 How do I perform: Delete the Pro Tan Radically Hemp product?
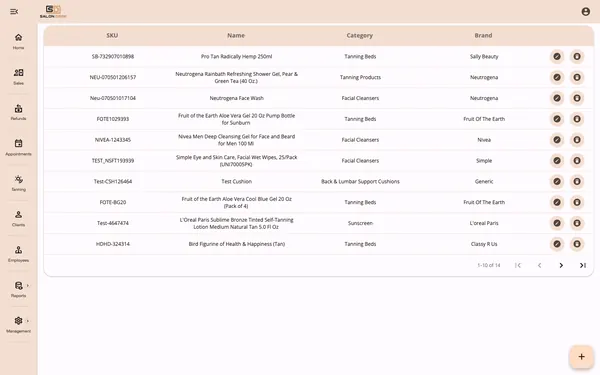(x=577, y=57)
